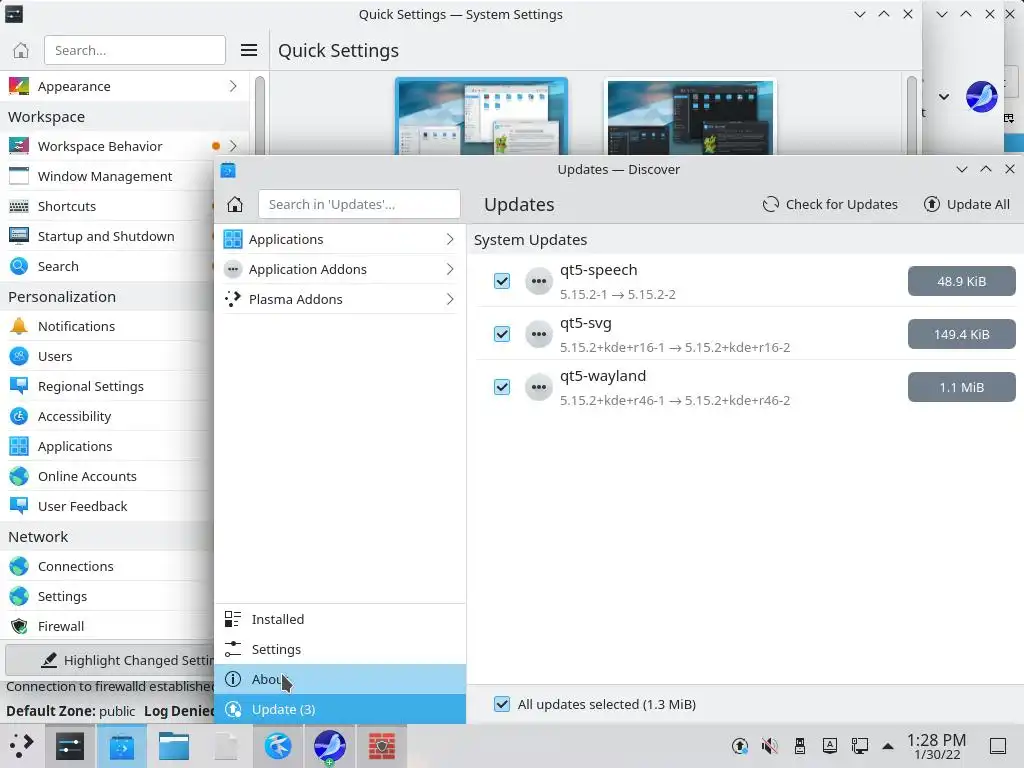Click Check for Updates button

pyautogui.click(x=830, y=204)
